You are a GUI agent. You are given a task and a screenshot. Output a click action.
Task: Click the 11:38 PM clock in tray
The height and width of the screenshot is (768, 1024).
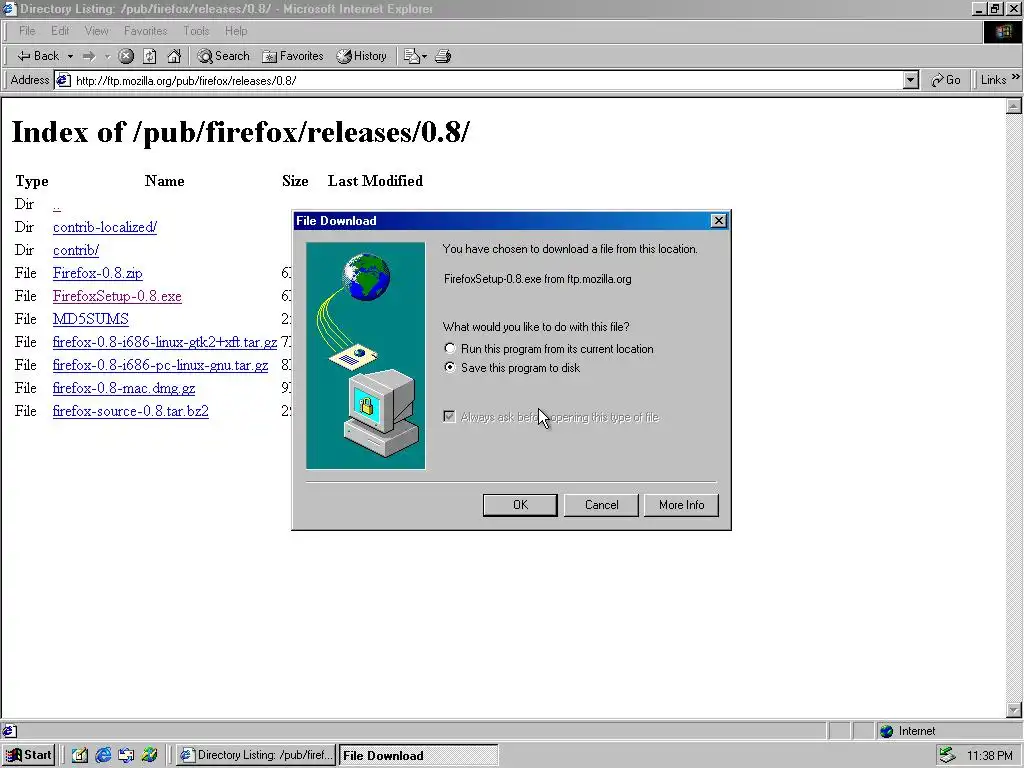tap(989, 756)
